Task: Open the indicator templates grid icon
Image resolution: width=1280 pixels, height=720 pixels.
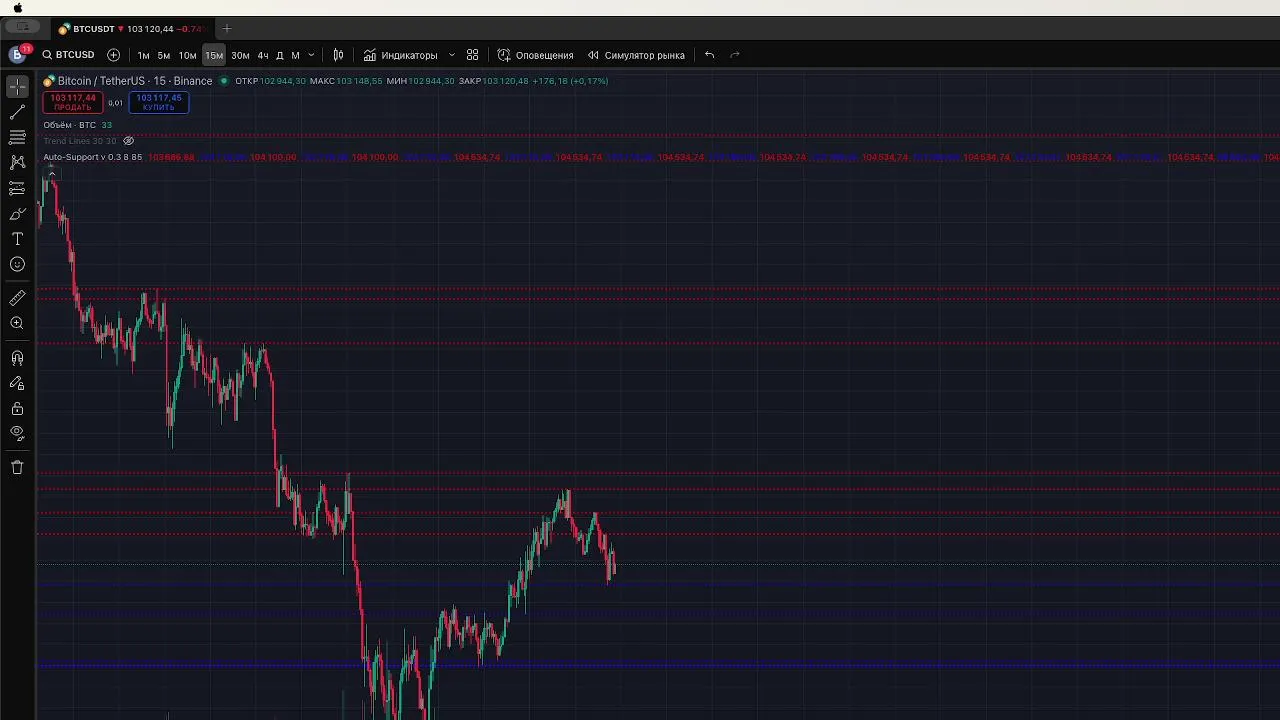Action: pos(472,55)
